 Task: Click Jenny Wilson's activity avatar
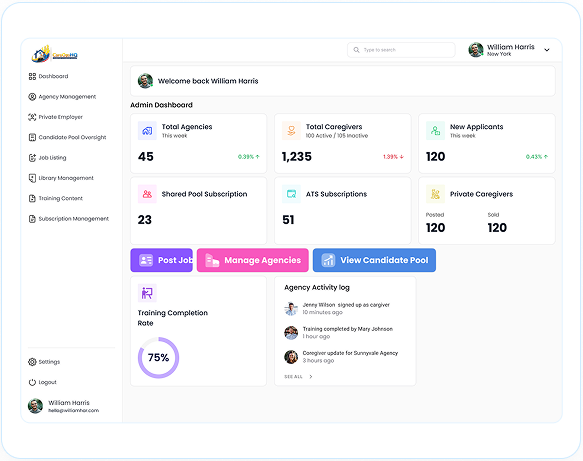(291, 309)
